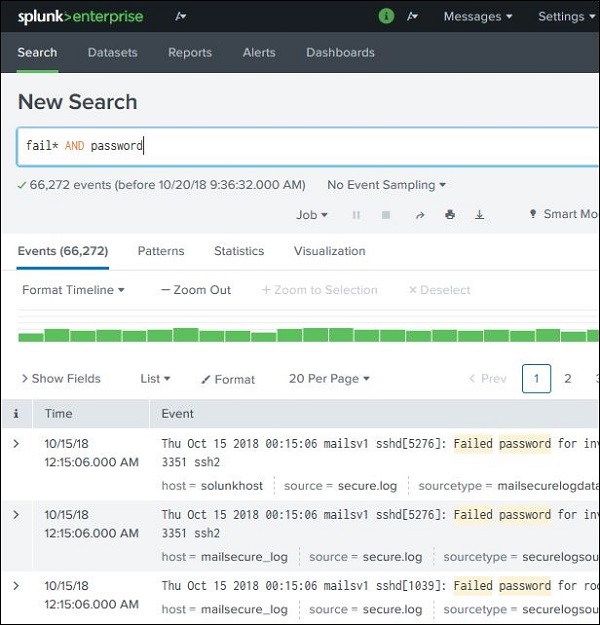The width and height of the screenshot is (600, 625).
Task: Click the Smart Mode lightbulb icon
Action: (x=533, y=214)
